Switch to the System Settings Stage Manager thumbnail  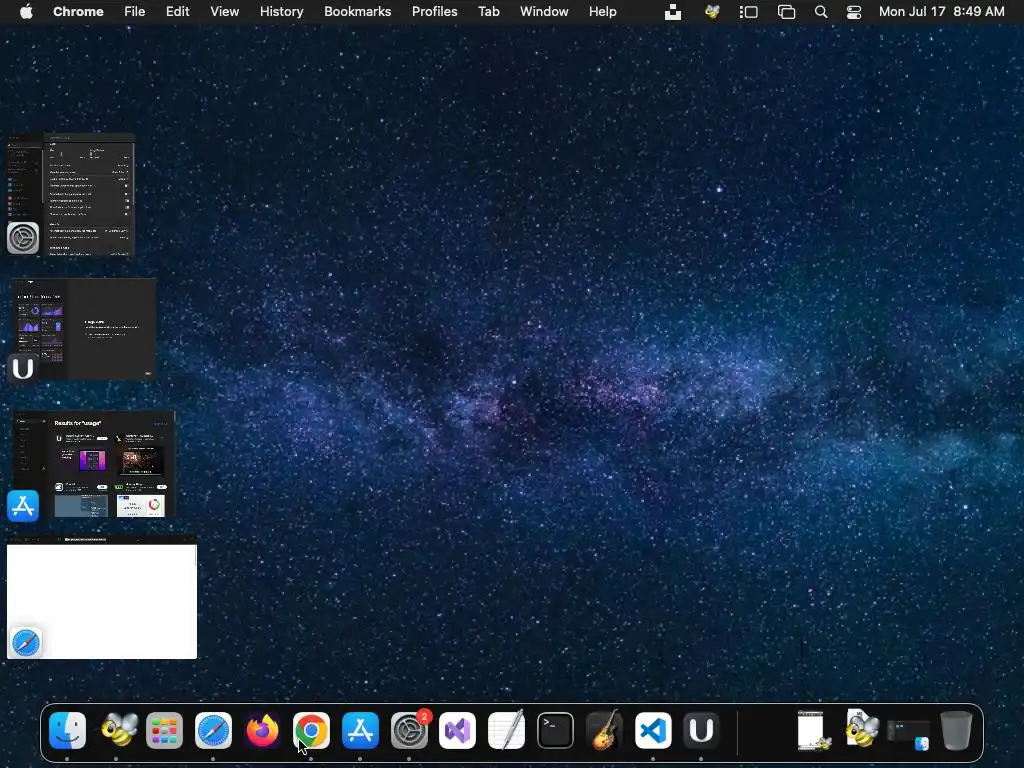[x=71, y=195]
